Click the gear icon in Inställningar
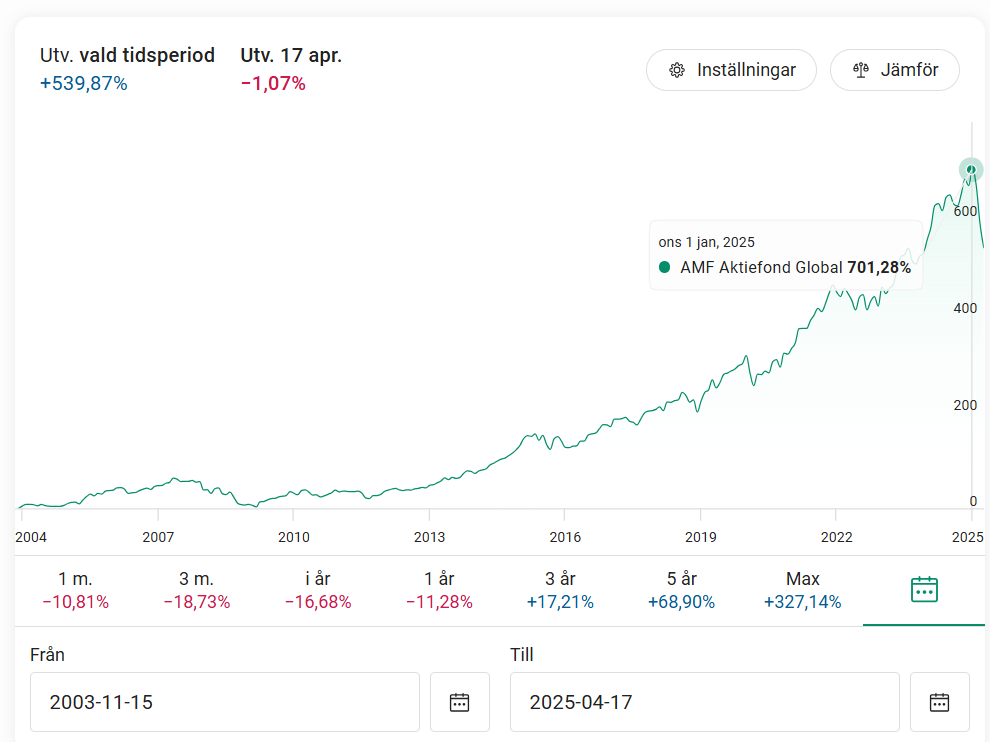 pyautogui.click(x=677, y=70)
